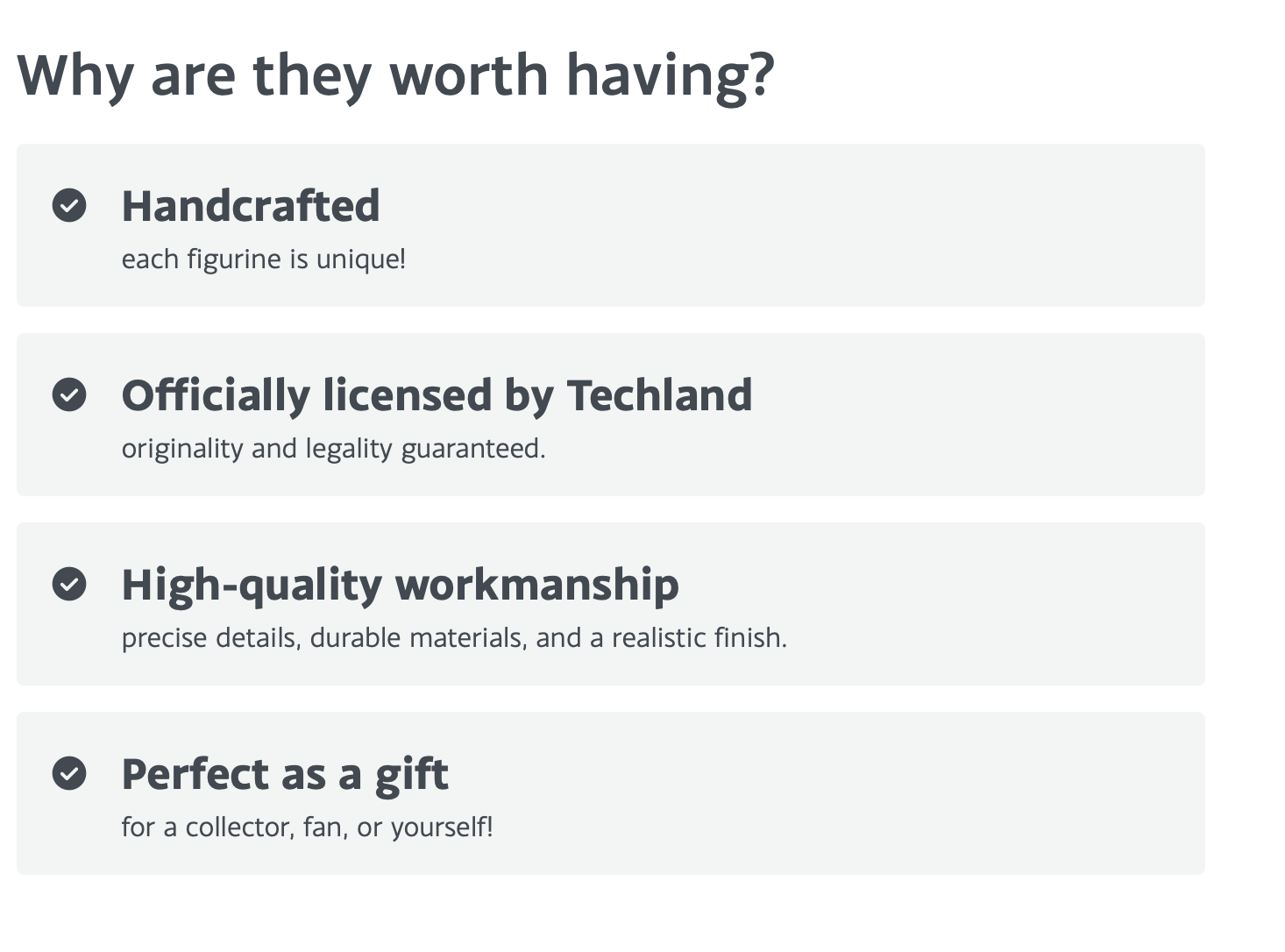Click the Handcrafted heading
The image size is (1285, 952).
point(251,206)
